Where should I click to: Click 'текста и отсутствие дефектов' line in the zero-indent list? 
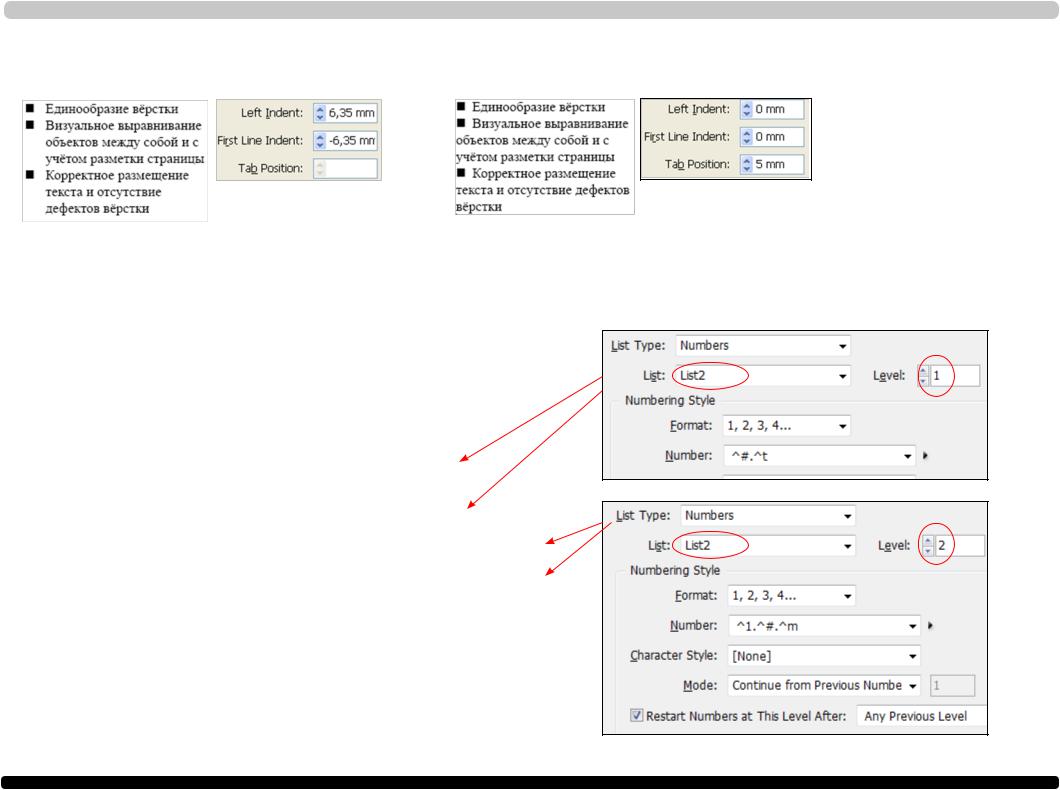pyautogui.click(x=542, y=190)
